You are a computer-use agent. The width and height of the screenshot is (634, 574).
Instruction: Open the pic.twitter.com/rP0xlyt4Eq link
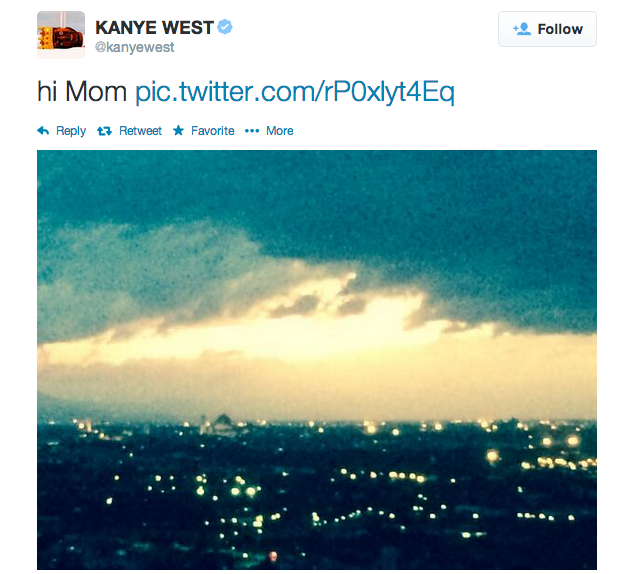(295, 93)
